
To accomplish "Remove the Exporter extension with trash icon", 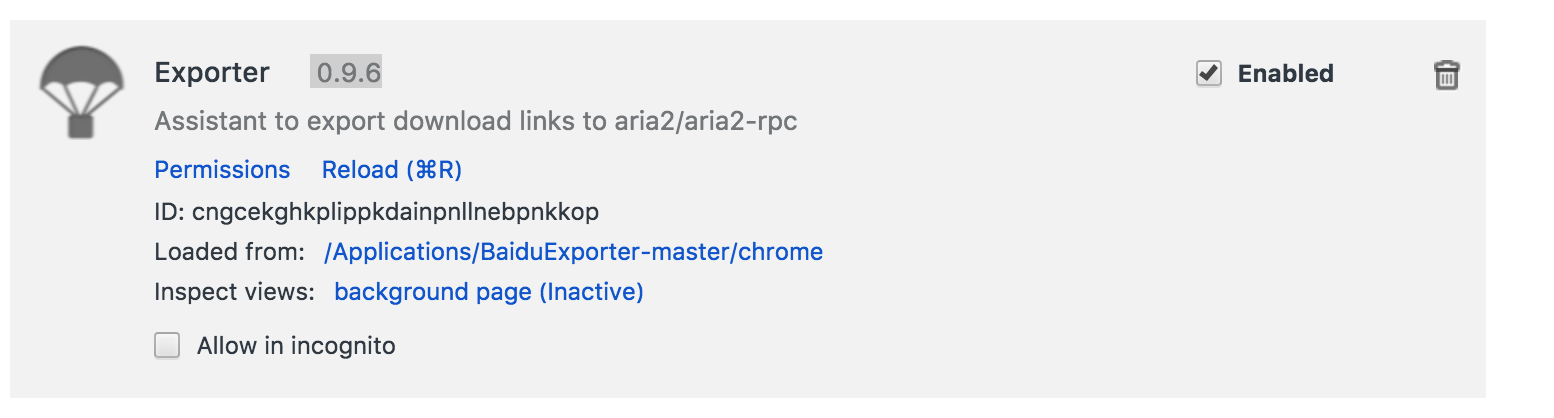I will click(1447, 75).
